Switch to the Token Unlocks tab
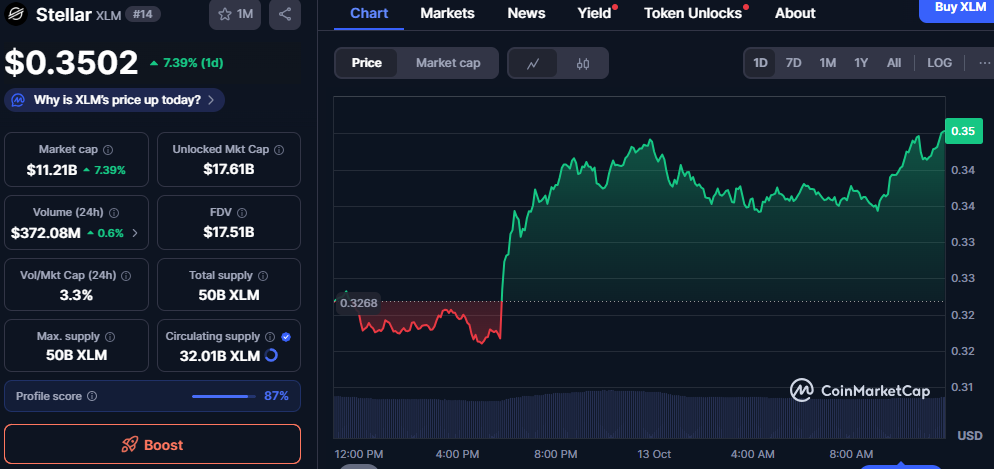The image size is (994, 469). [x=693, y=13]
